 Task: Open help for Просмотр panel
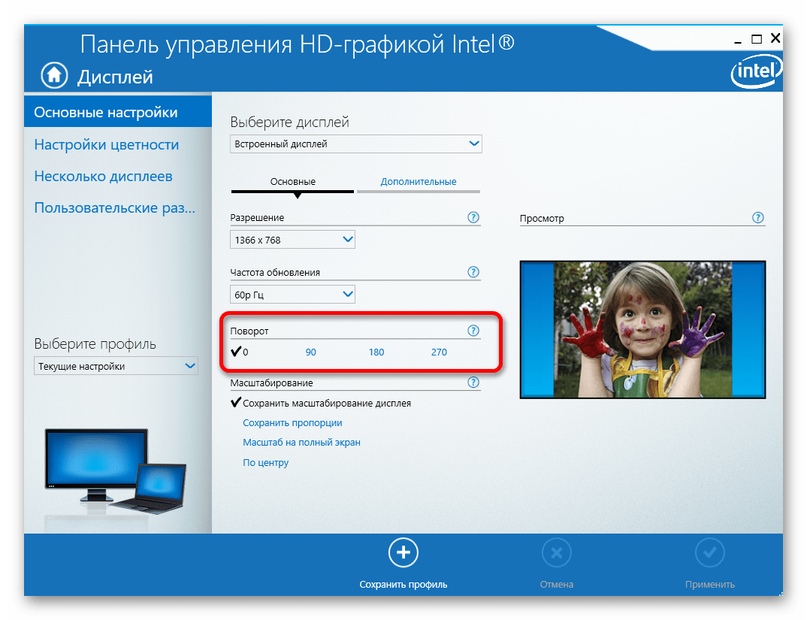point(758,217)
